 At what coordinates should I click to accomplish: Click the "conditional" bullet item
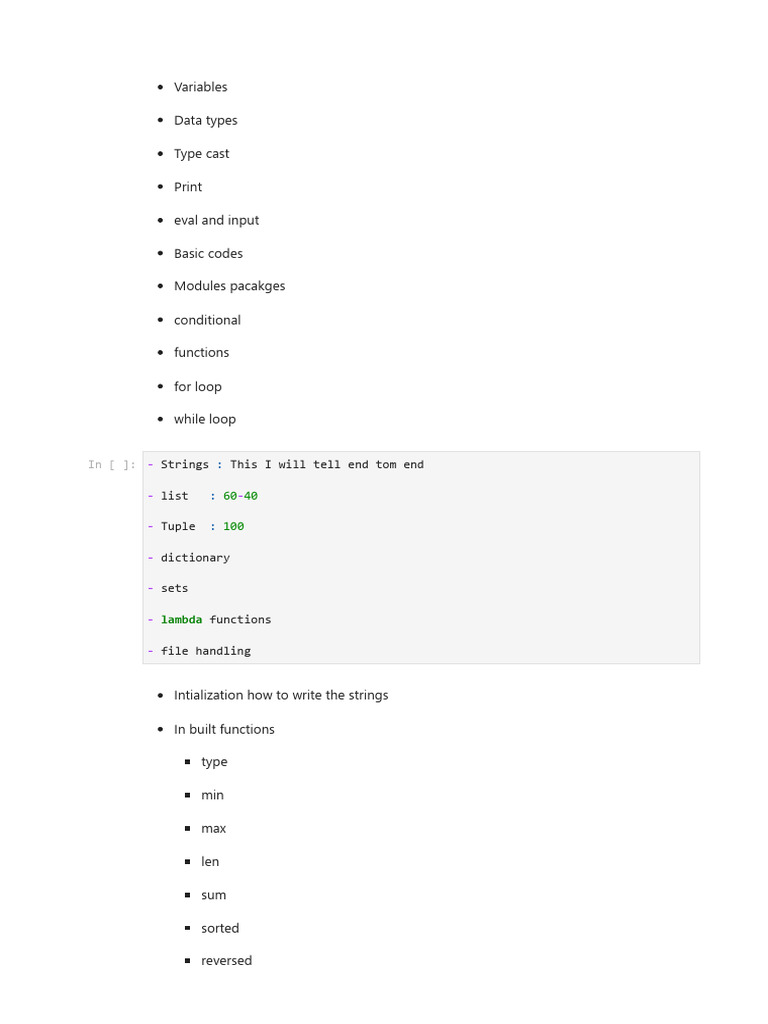pos(207,320)
